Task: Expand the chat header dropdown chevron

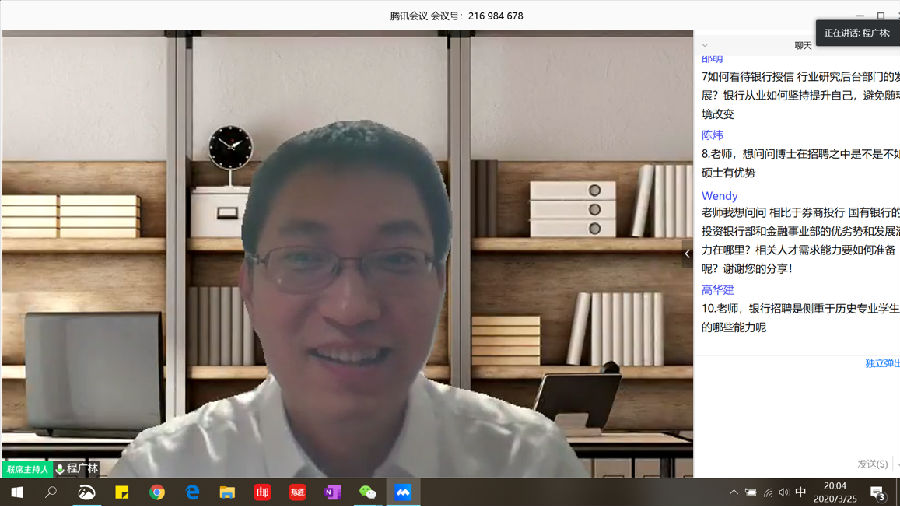Action: tap(705, 45)
